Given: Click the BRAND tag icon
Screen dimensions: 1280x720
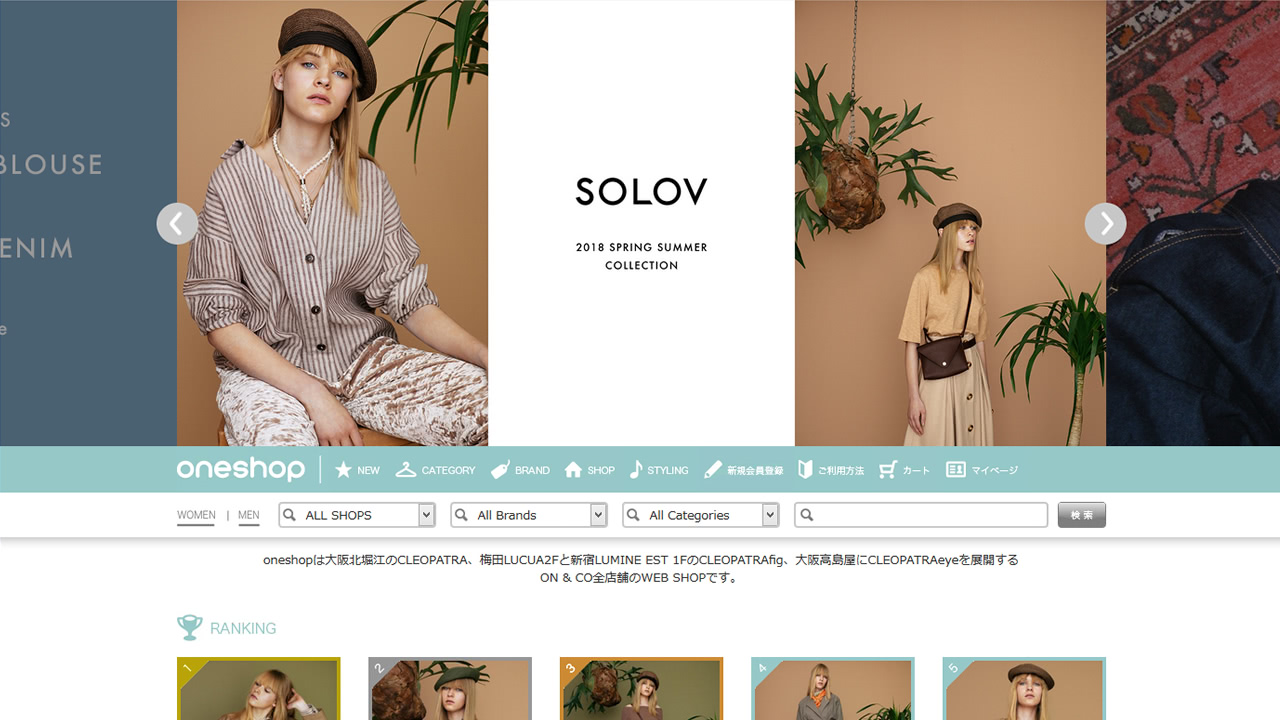Looking at the screenshot, I should 500,470.
